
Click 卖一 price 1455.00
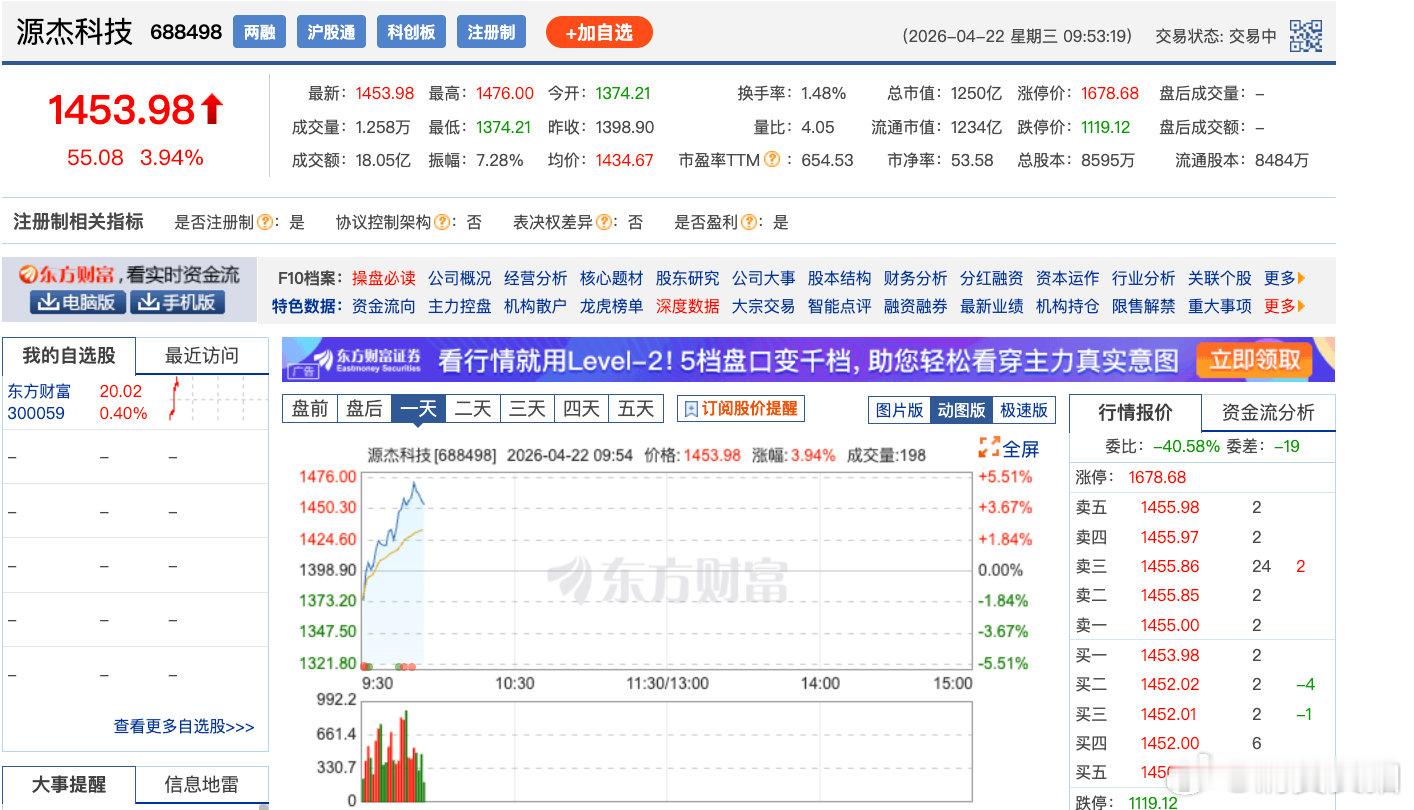1170,625
